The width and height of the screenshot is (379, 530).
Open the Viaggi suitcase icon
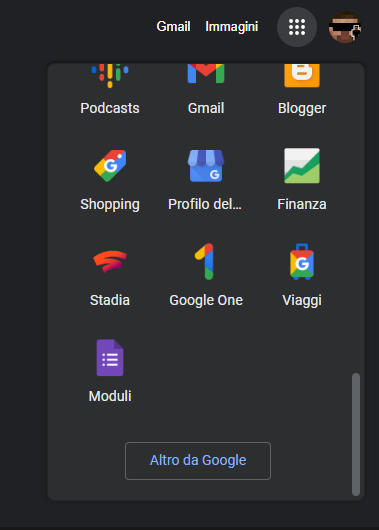[x=302, y=261]
